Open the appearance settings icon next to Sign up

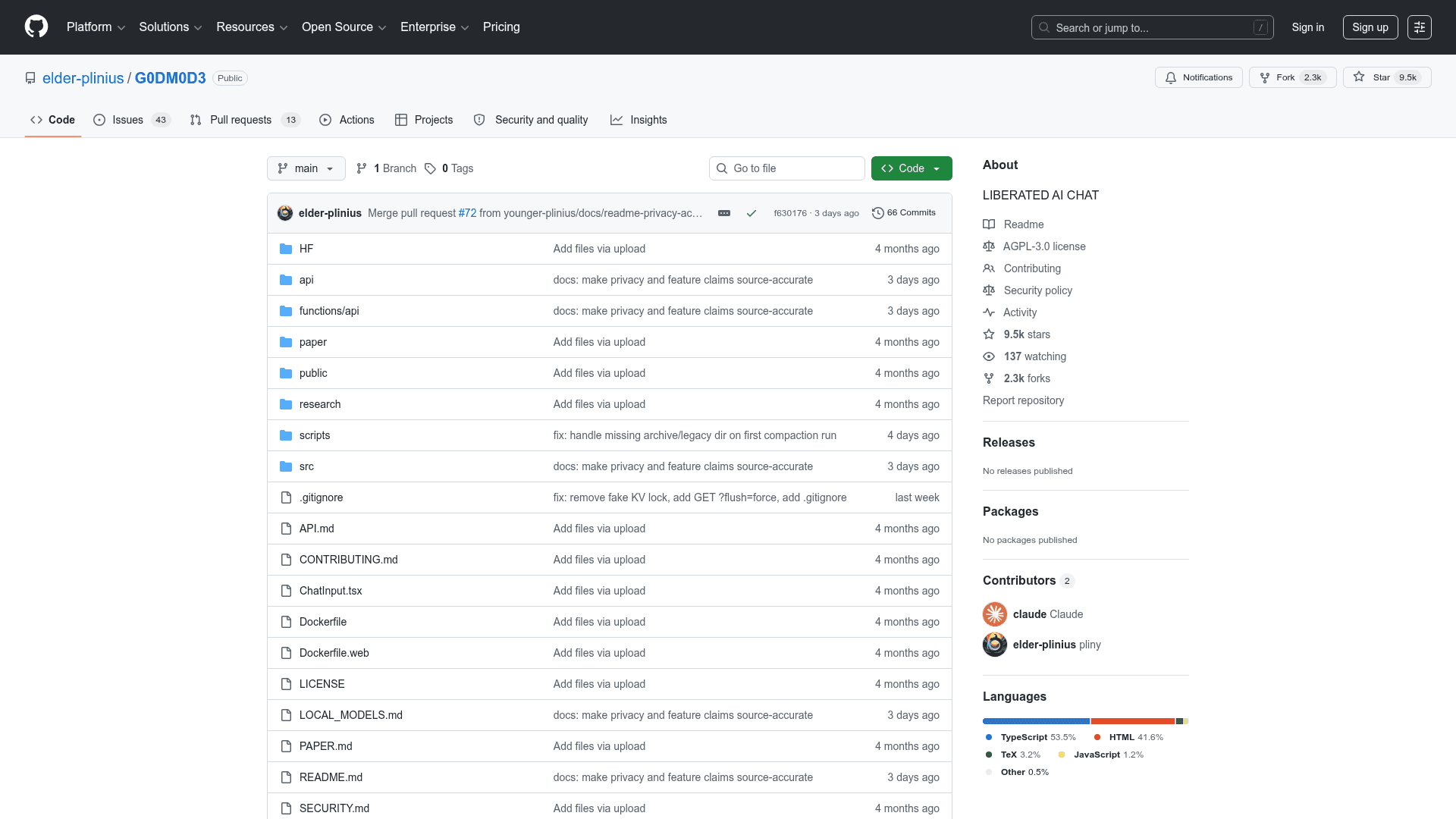click(x=1419, y=27)
